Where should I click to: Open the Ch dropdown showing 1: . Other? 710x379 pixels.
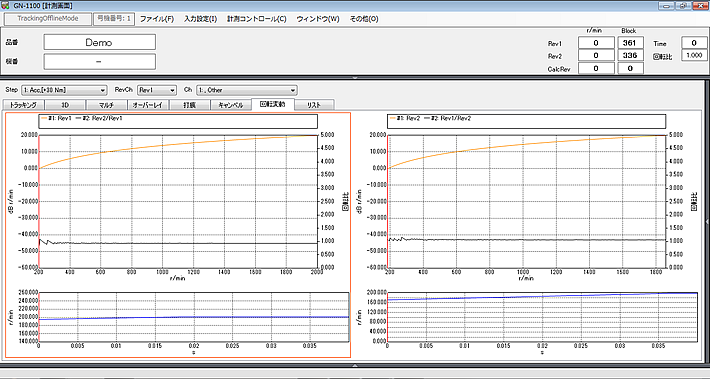point(246,90)
